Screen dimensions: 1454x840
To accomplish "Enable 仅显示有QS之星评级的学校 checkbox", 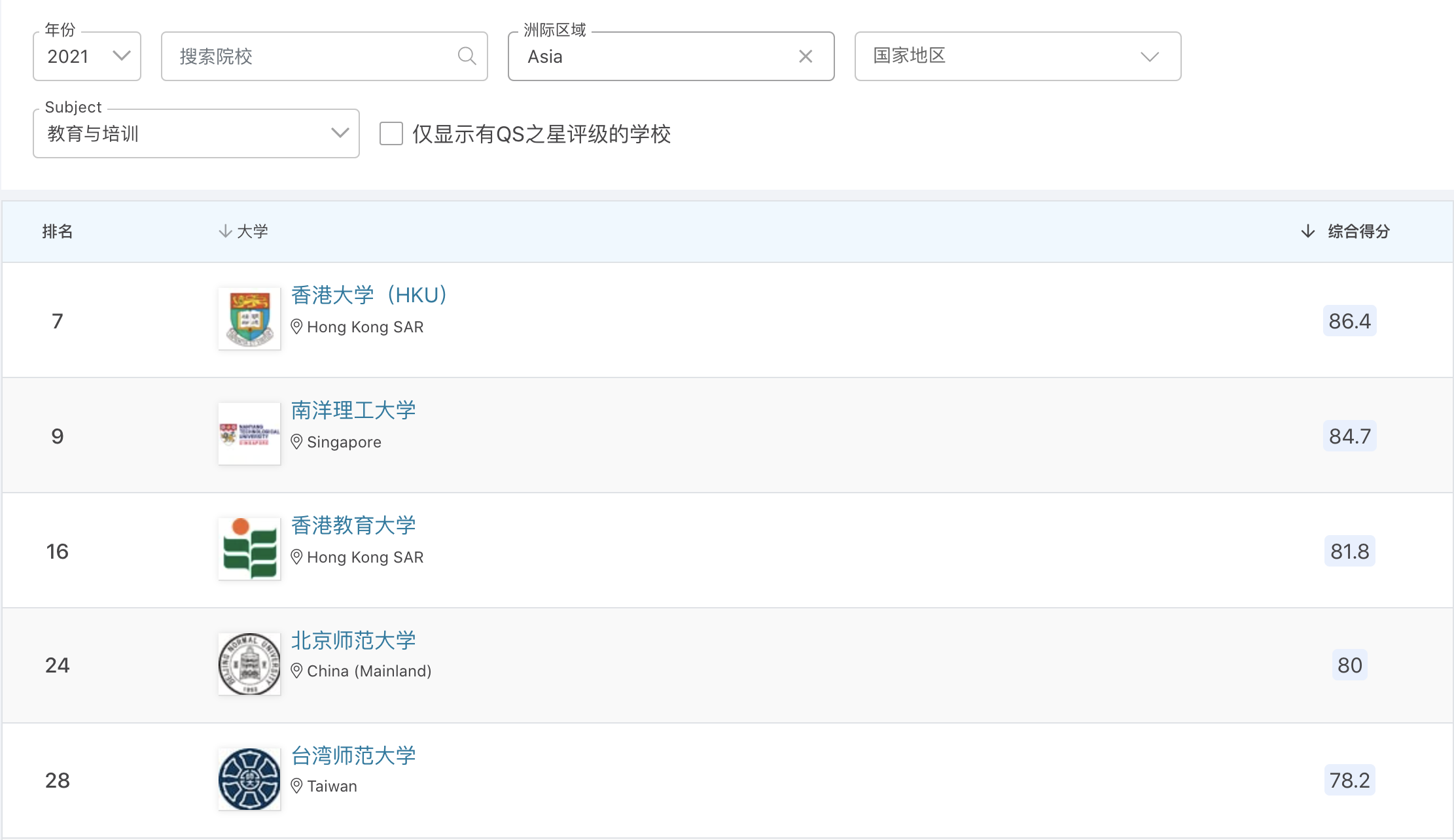I will (391, 133).
